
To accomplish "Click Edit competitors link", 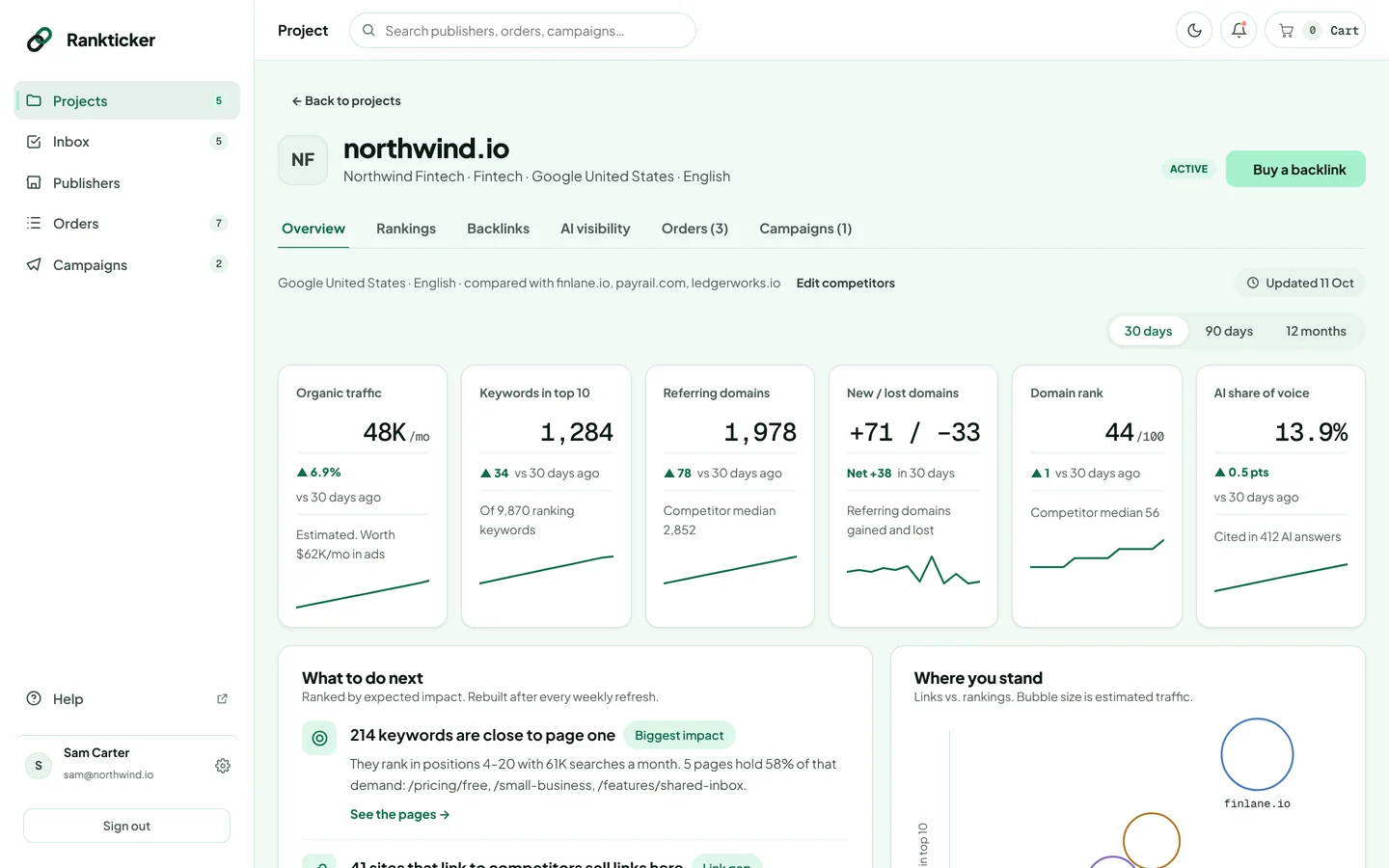I will pyautogui.click(x=845, y=283).
